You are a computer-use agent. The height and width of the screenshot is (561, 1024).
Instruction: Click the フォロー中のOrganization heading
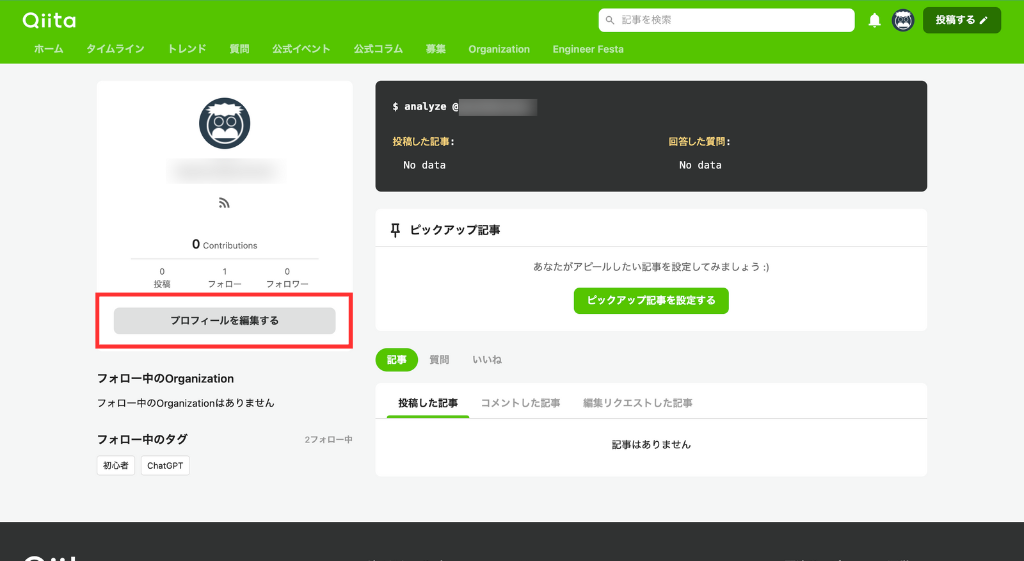165,379
